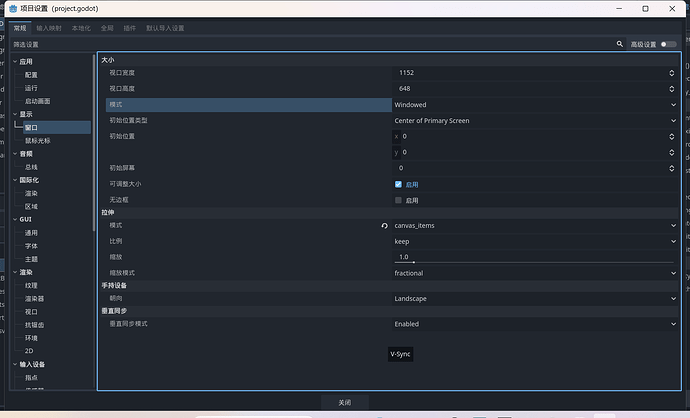
Task: Select 渲染器 in the settings tree
Action: [34, 299]
